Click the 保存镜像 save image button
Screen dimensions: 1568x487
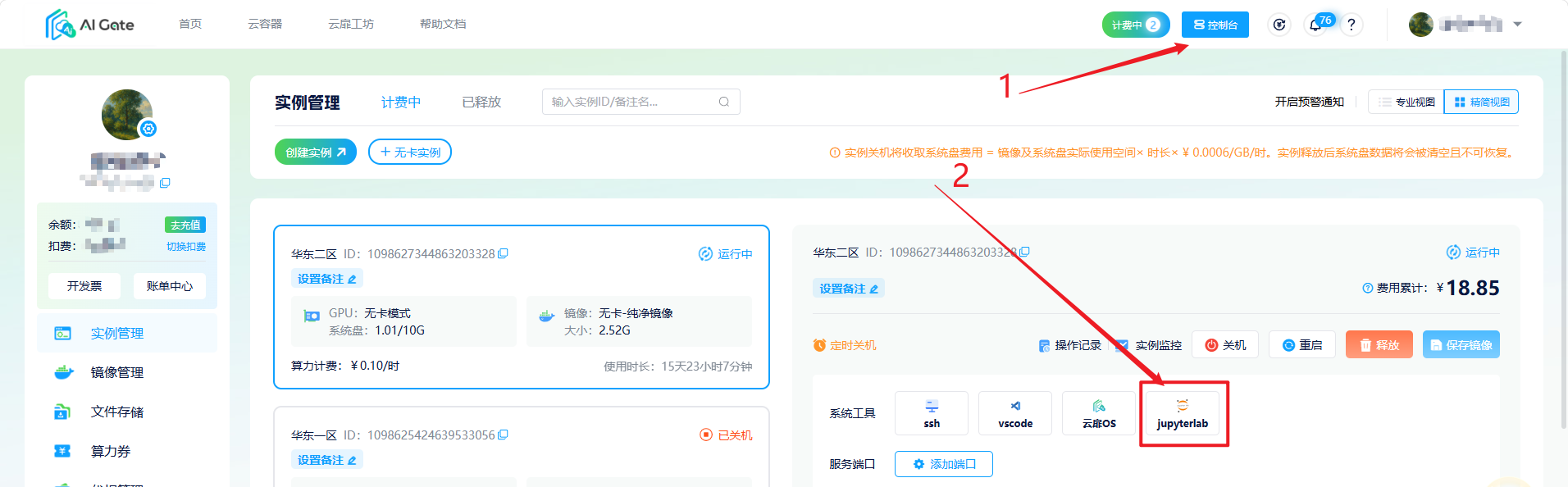(x=1461, y=344)
